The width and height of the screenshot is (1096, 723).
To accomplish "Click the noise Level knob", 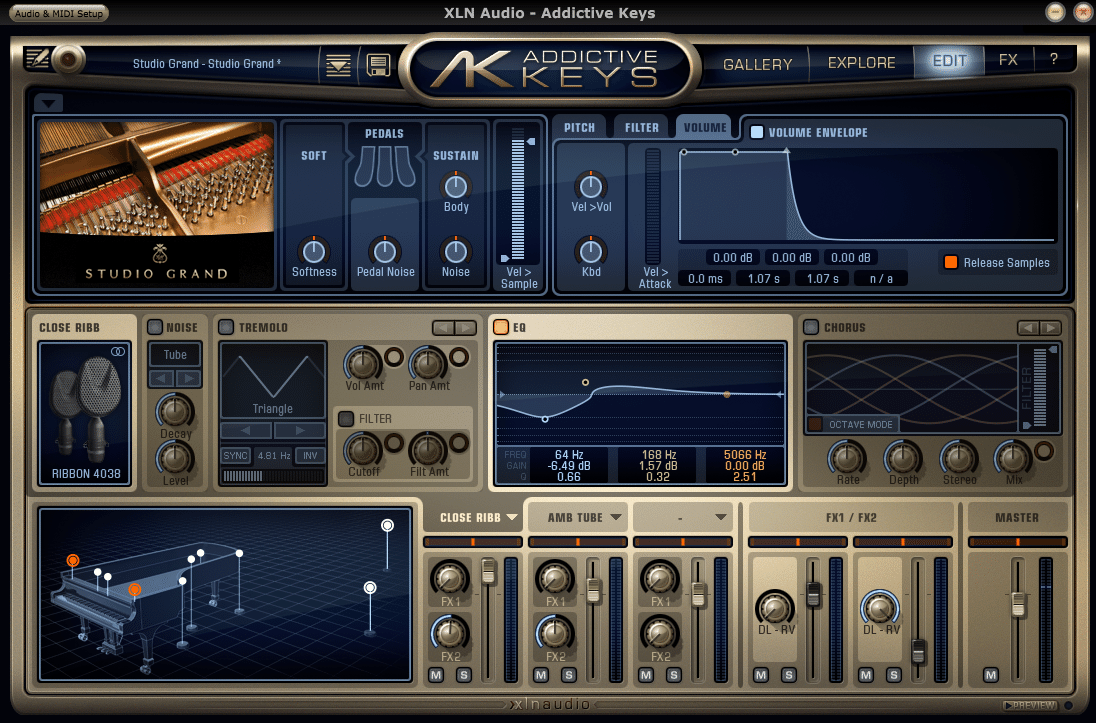I will click(x=175, y=459).
